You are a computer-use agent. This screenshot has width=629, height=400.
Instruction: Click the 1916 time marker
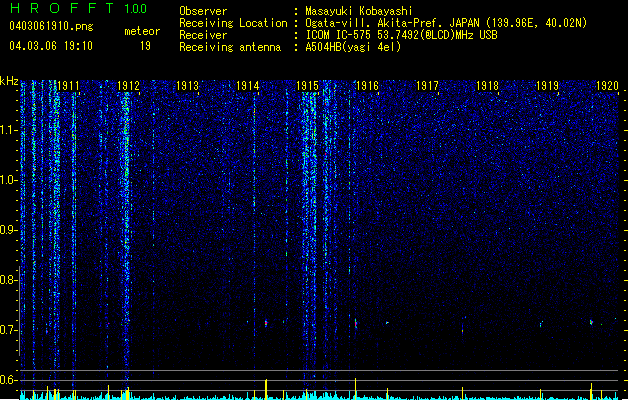[367, 85]
